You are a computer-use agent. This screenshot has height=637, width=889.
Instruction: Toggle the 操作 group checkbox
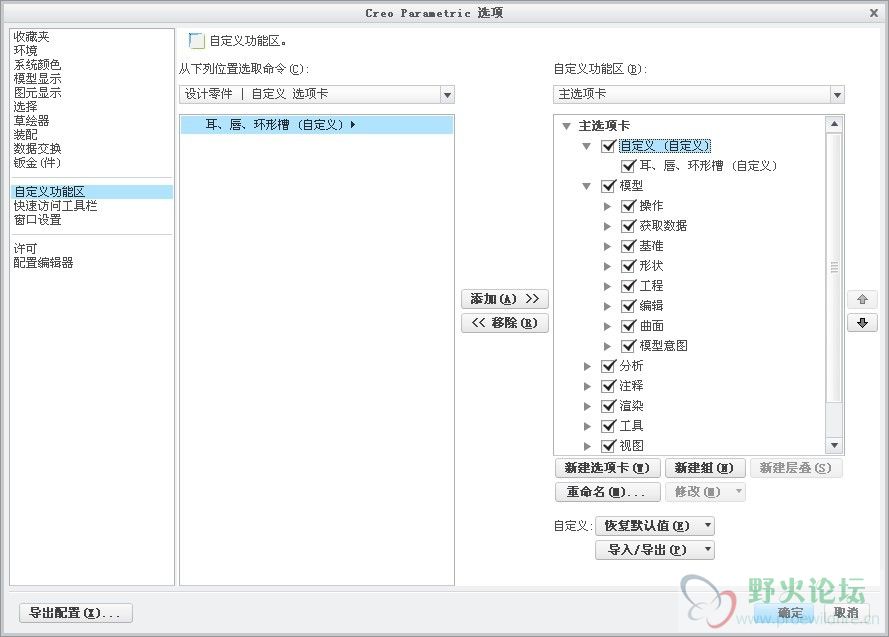[x=628, y=206]
